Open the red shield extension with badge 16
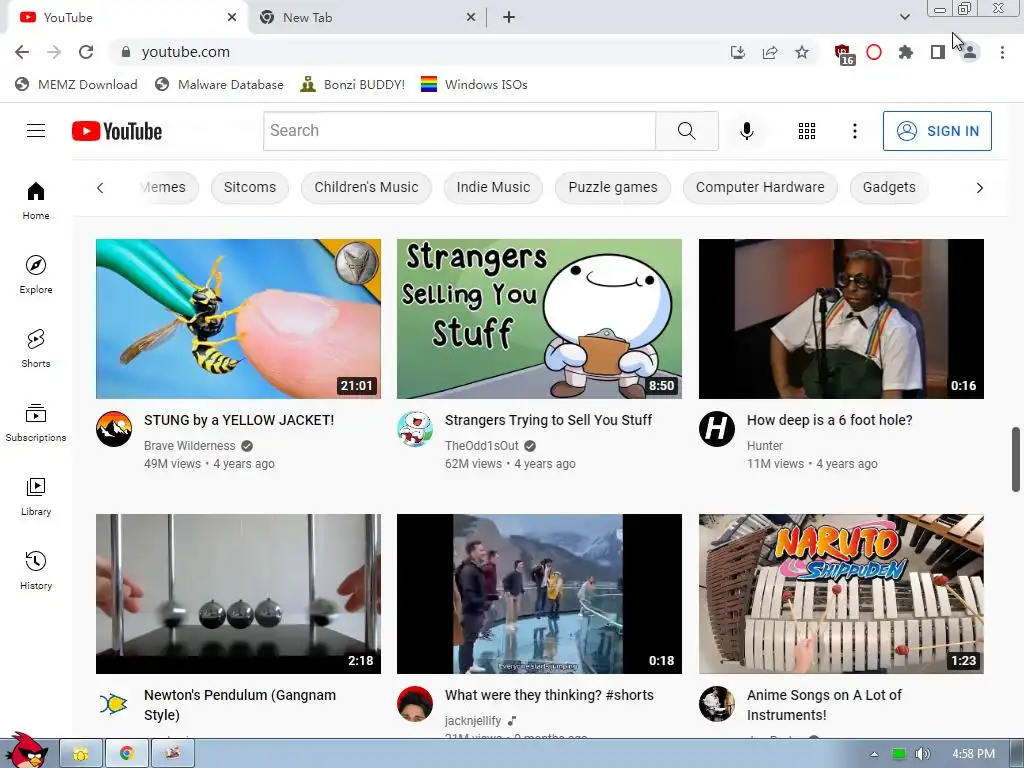The image size is (1024, 768). point(844,54)
